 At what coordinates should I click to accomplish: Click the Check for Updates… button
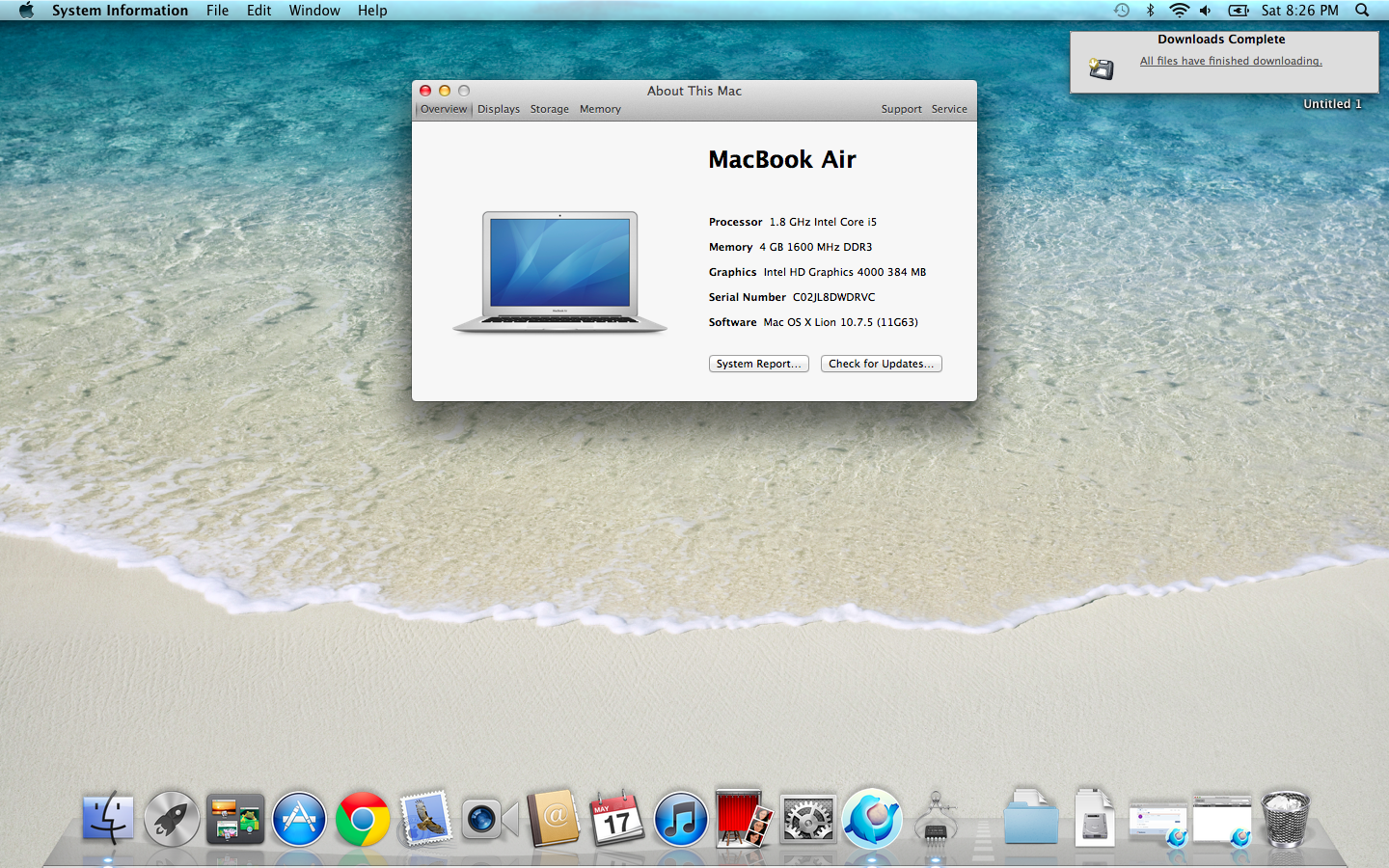click(882, 364)
